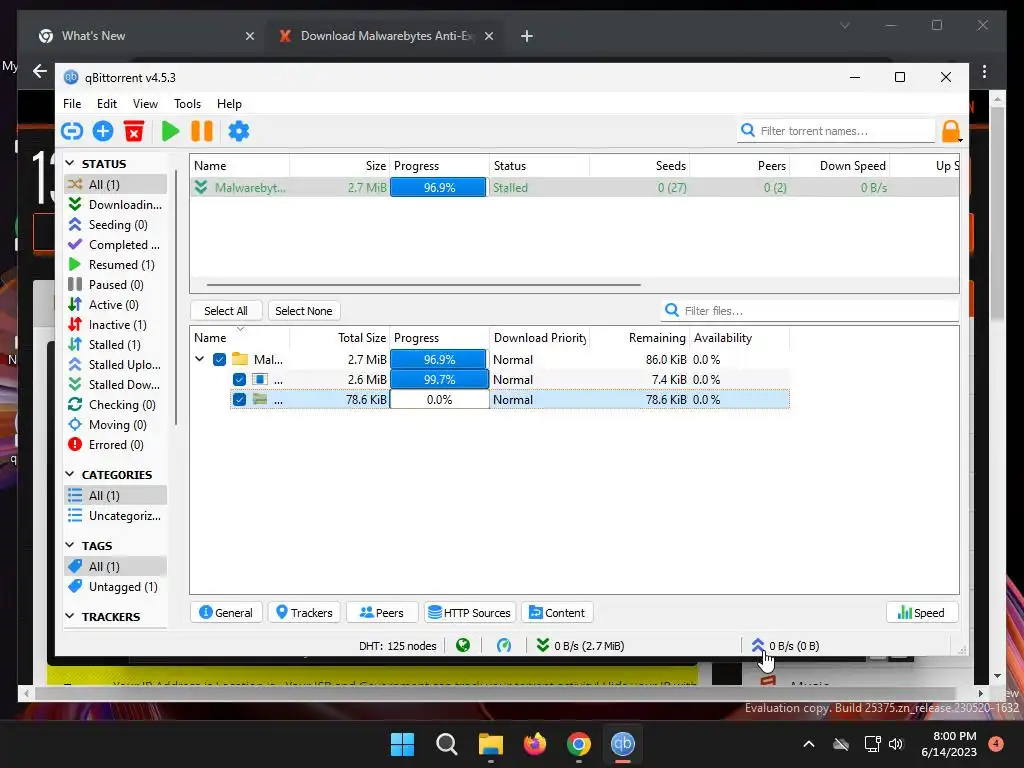Open the Tools menu
The image size is (1024, 768).
point(187,104)
